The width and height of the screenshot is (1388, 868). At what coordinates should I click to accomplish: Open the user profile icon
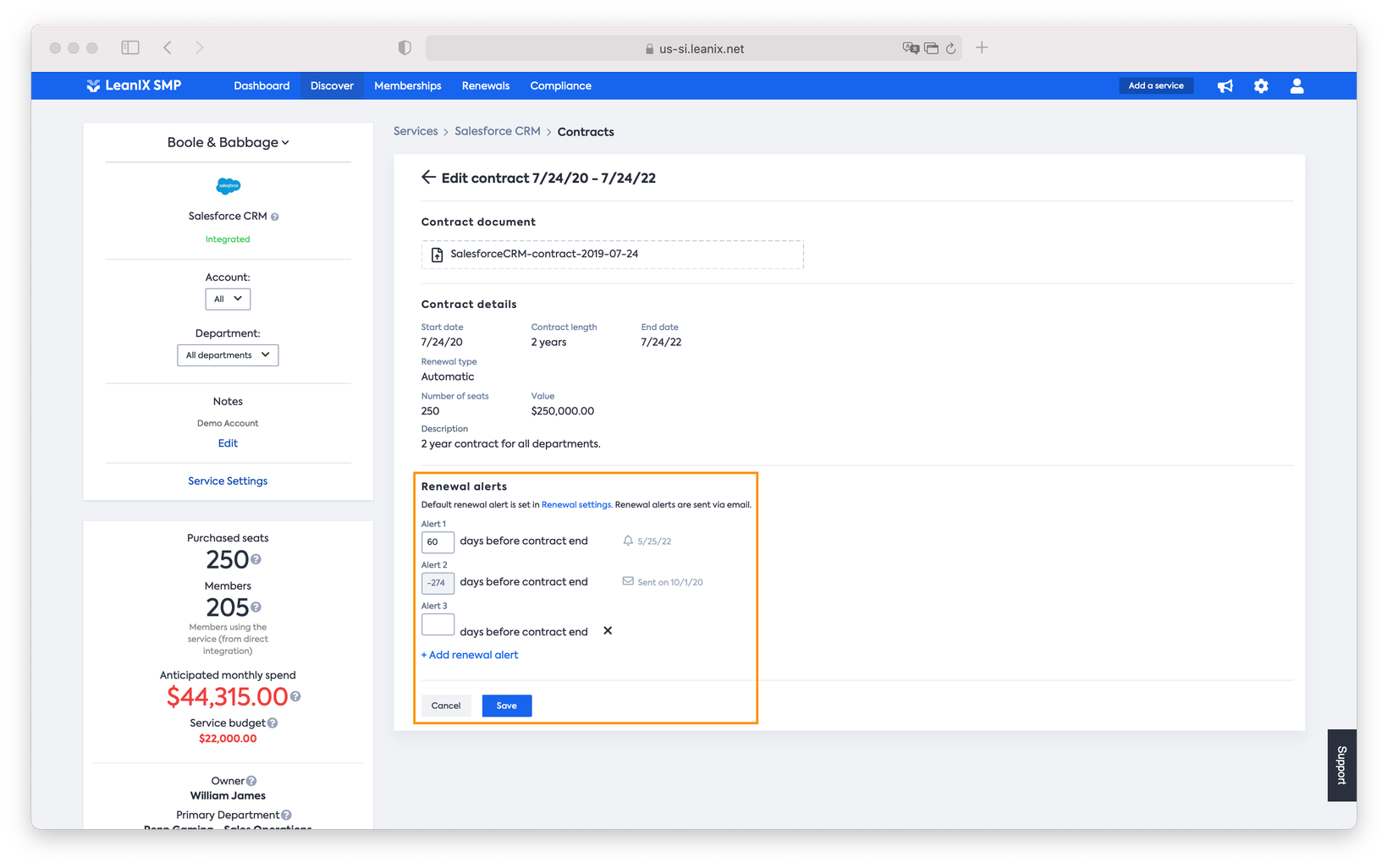[1297, 86]
